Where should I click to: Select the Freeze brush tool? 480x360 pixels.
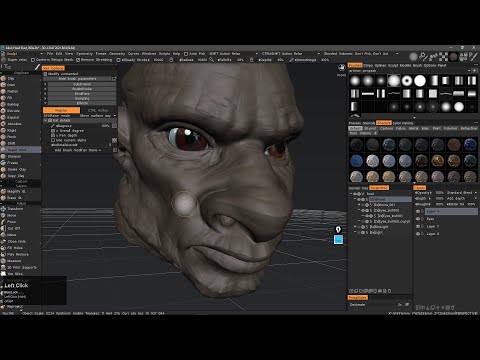click(13, 163)
